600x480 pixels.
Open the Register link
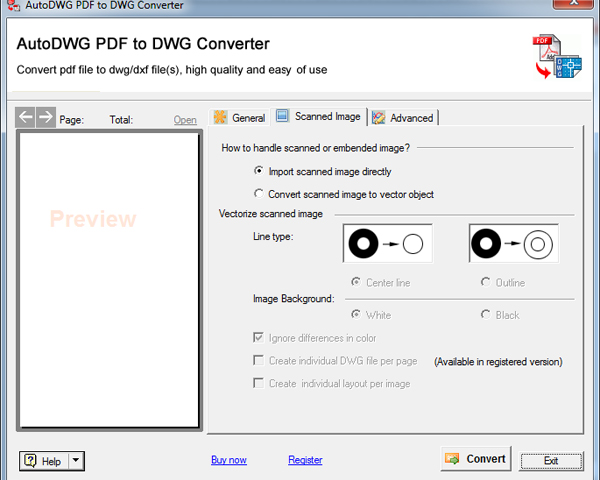pos(305,460)
